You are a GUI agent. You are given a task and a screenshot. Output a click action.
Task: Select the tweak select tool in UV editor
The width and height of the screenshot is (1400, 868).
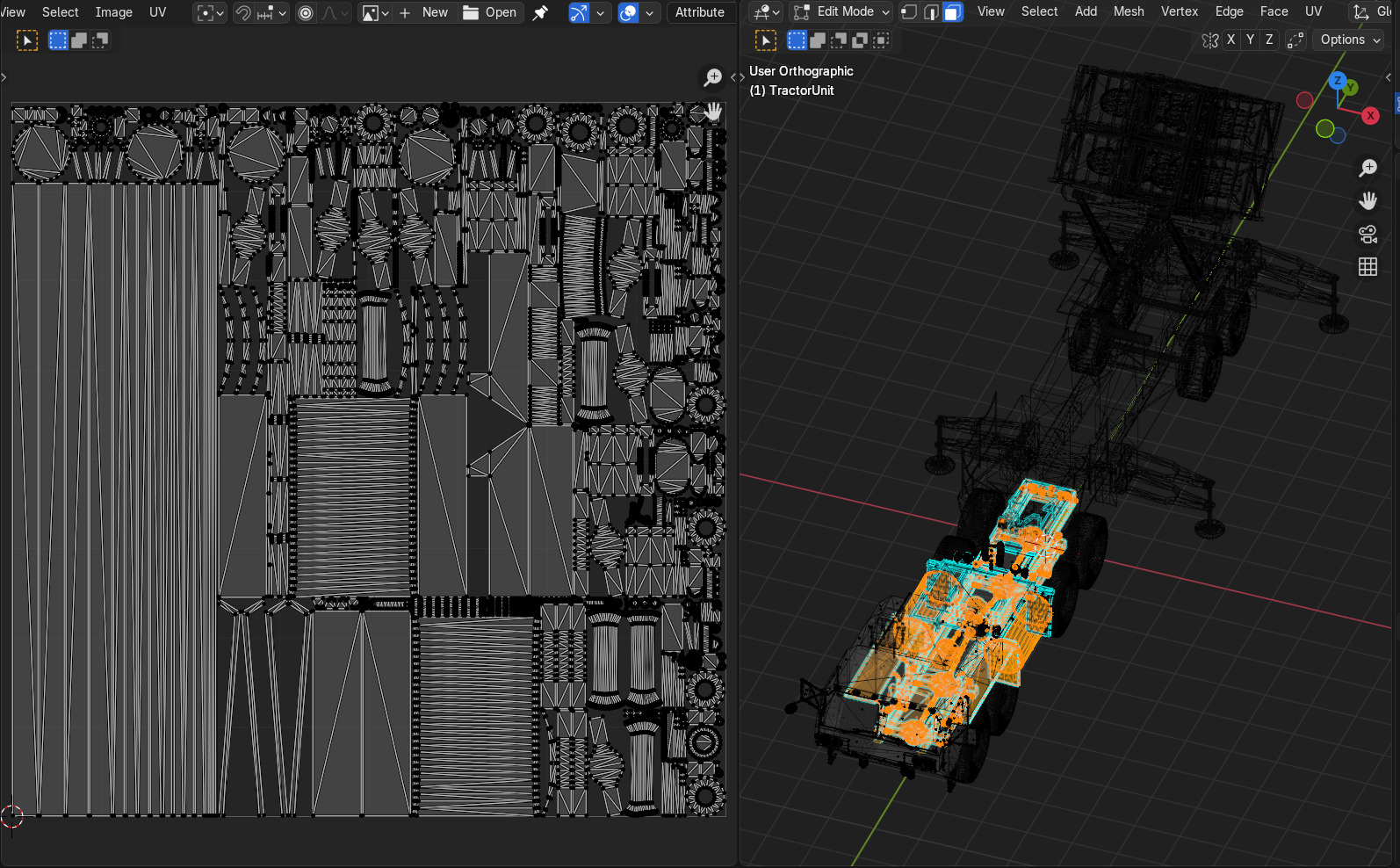coord(27,40)
